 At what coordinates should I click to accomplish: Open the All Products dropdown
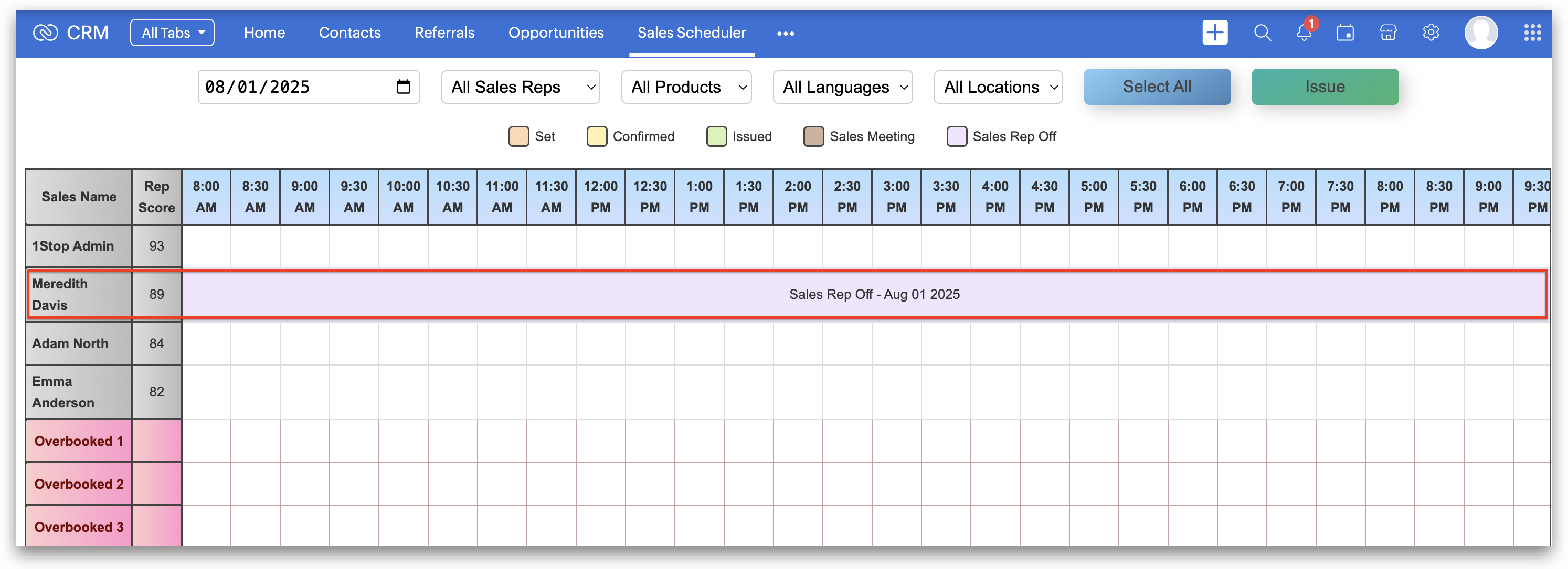pos(686,87)
